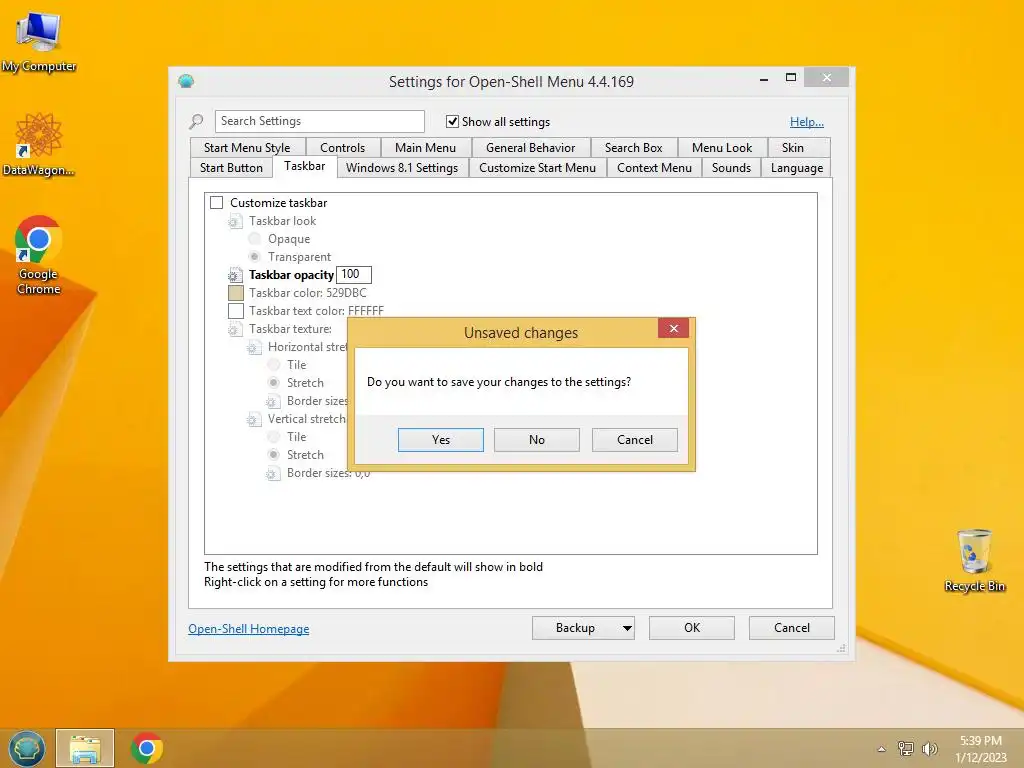Click the Taskbar opacity label
The height and width of the screenshot is (768, 1024).
pyautogui.click(x=291, y=275)
